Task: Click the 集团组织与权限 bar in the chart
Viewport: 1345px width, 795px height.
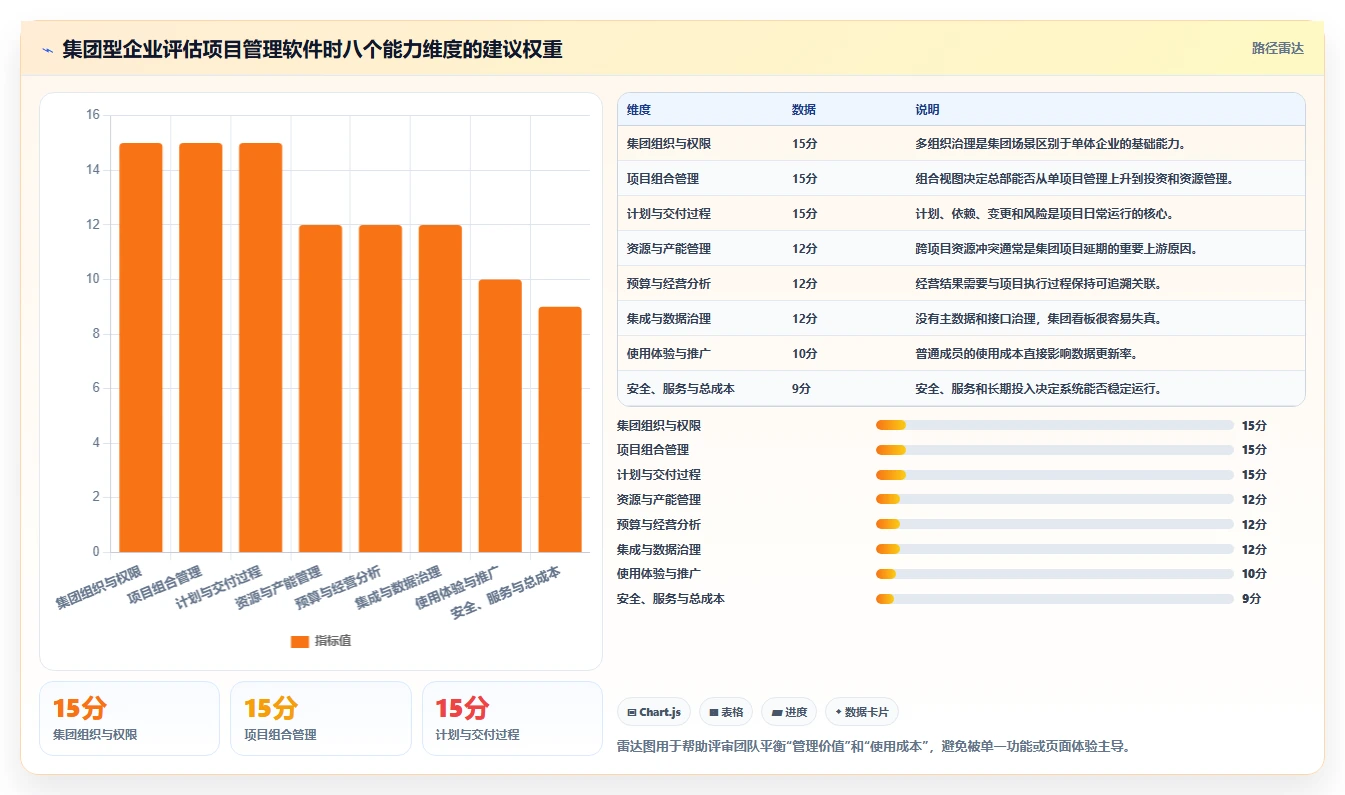Action: coord(141,347)
